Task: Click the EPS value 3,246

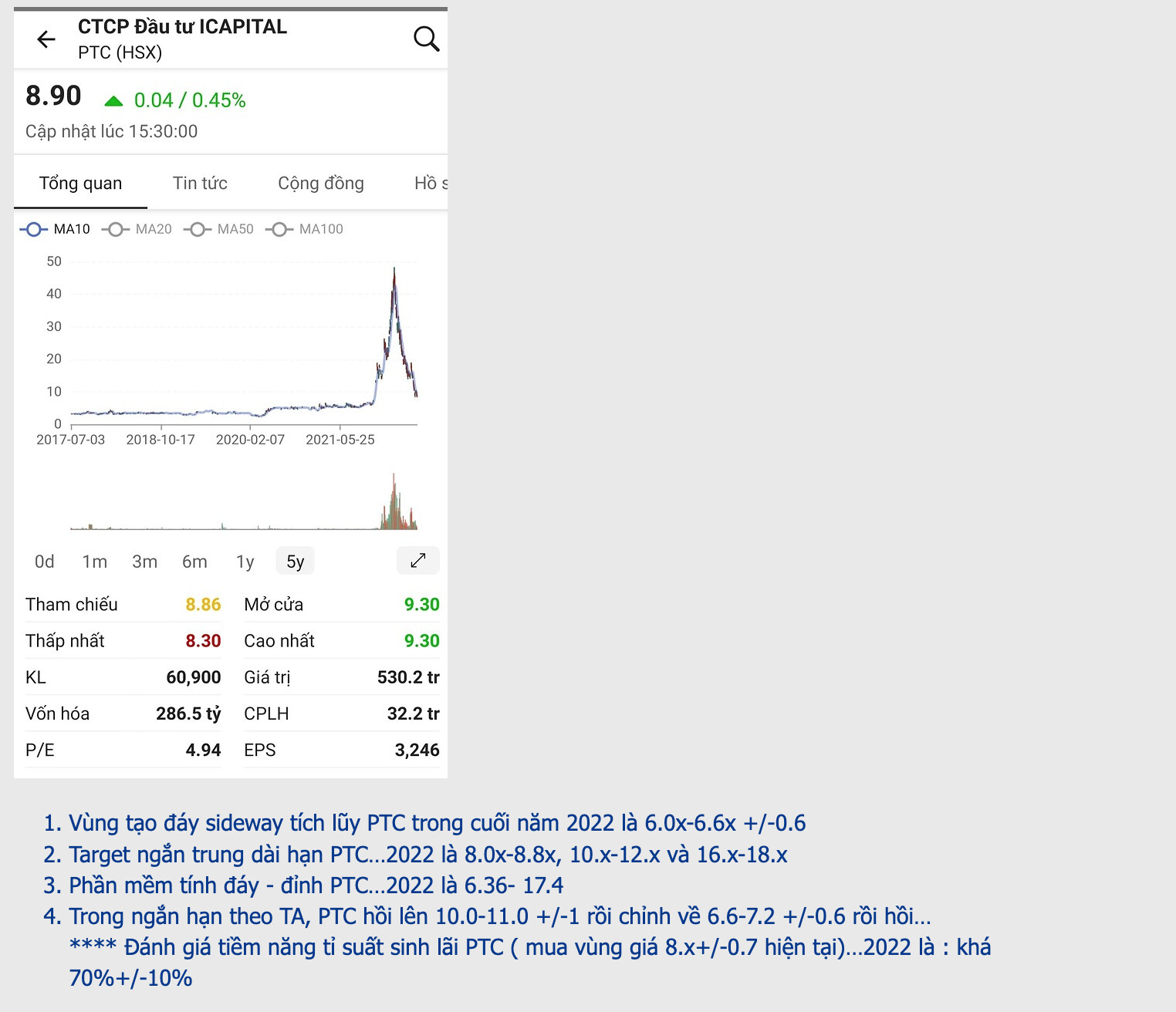Action: tap(417, 750)
